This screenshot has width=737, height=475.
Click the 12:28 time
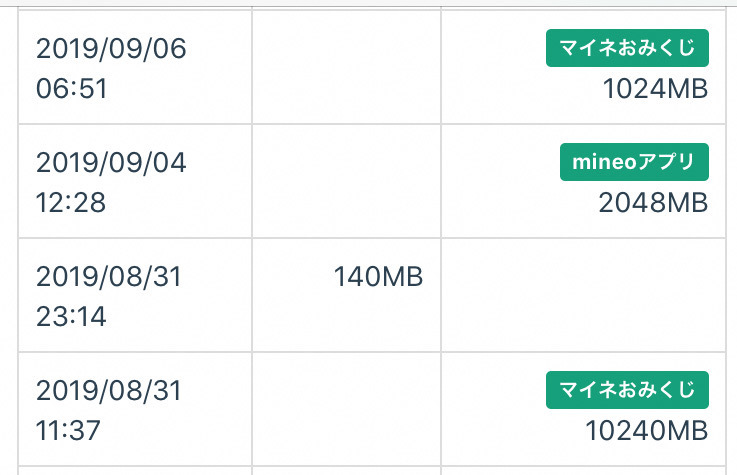(71, 203)
